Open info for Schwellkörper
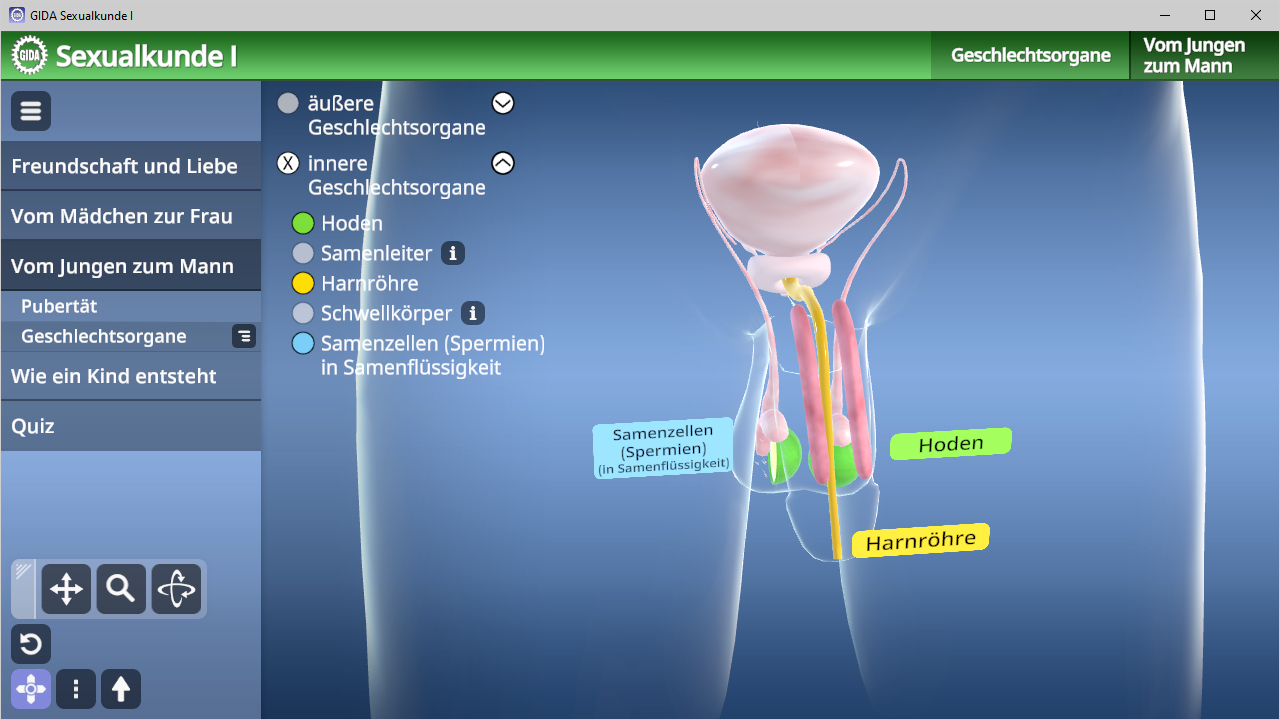 tap(473, 313)
